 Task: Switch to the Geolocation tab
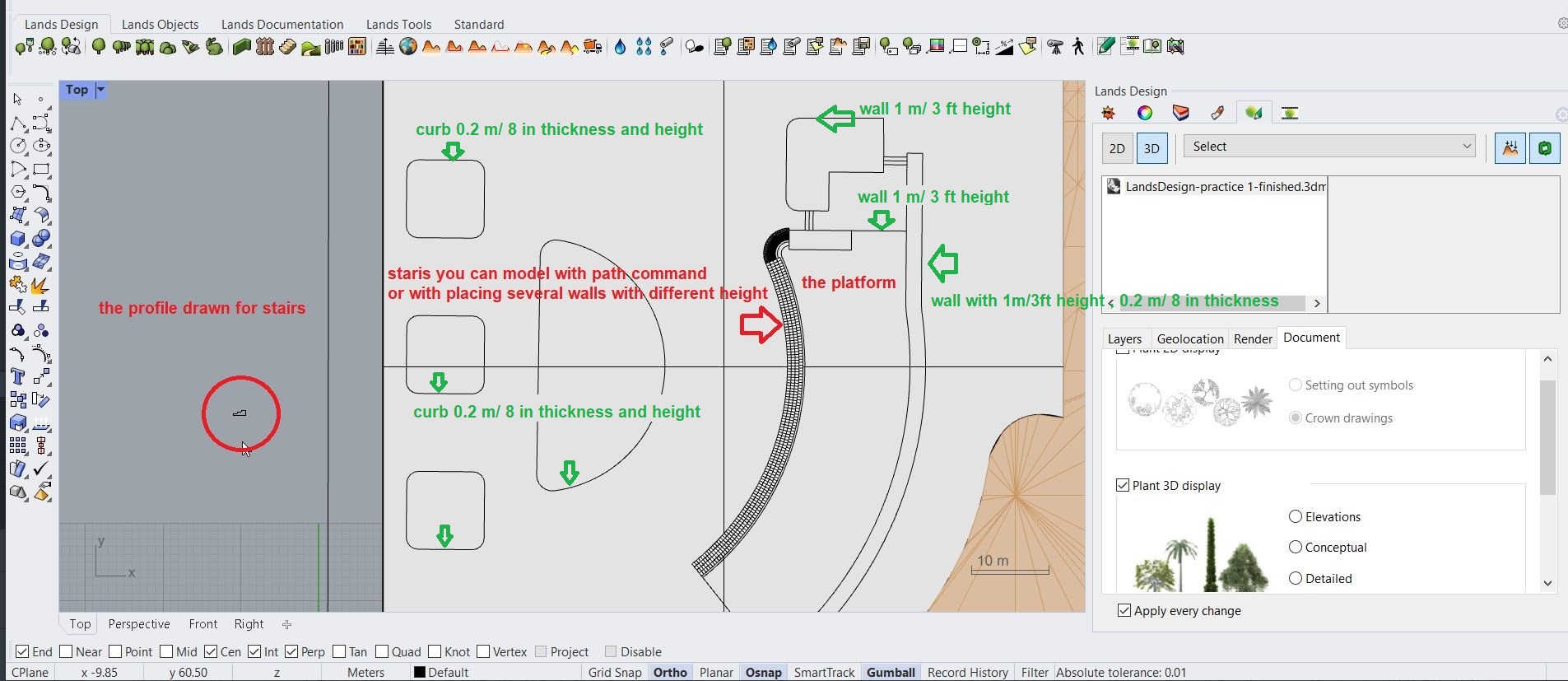[x=1190, y=338]
